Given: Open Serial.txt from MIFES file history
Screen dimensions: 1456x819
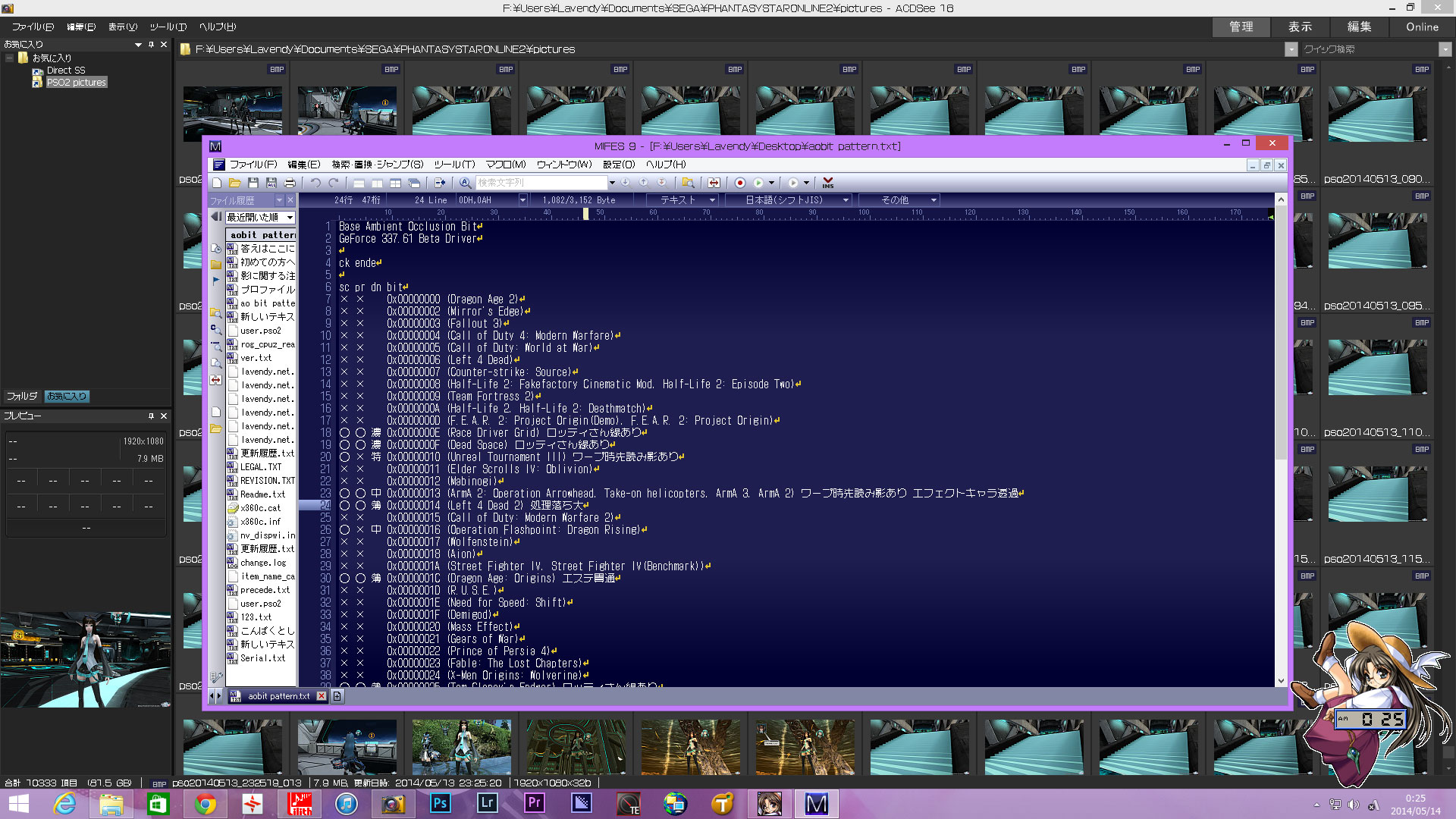Looking at the screenshot, I should pos(263,658).
